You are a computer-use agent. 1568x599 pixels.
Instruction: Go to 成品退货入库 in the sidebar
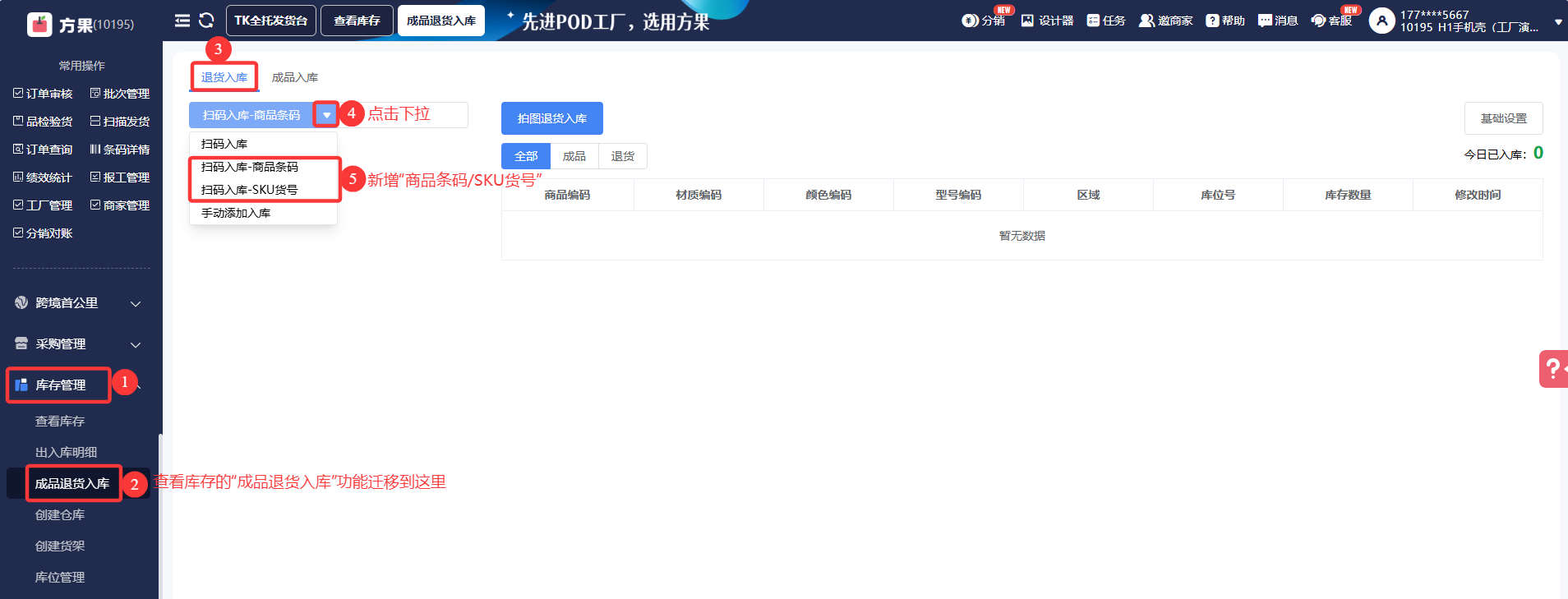click(x=72, y=484)
